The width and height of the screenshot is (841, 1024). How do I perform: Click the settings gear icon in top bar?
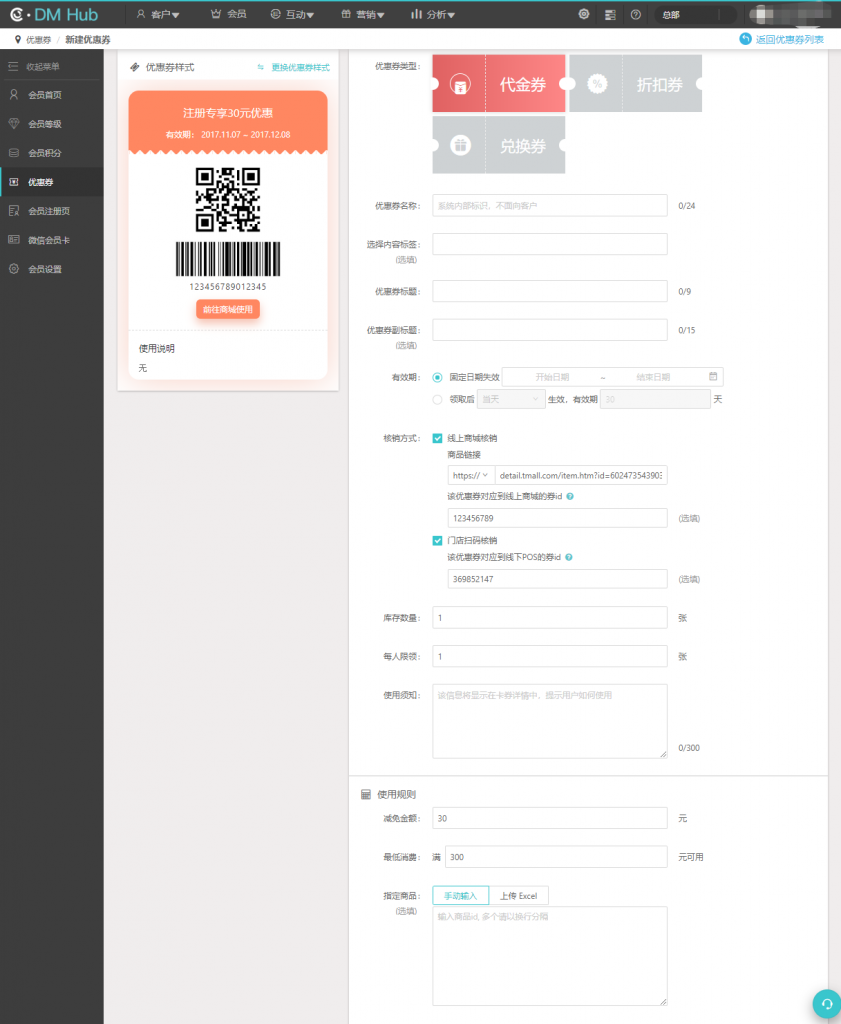[x=584, y=14]
